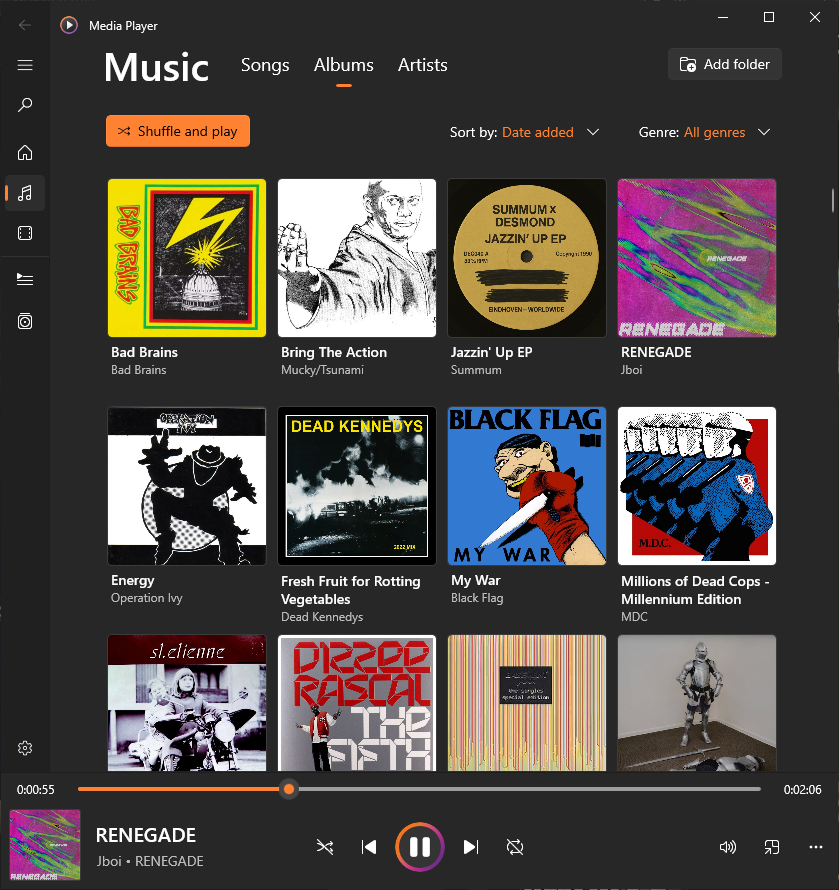Open the RENEGADE album cover in grid
The image size is (839, 890).
tap(697, 258)
